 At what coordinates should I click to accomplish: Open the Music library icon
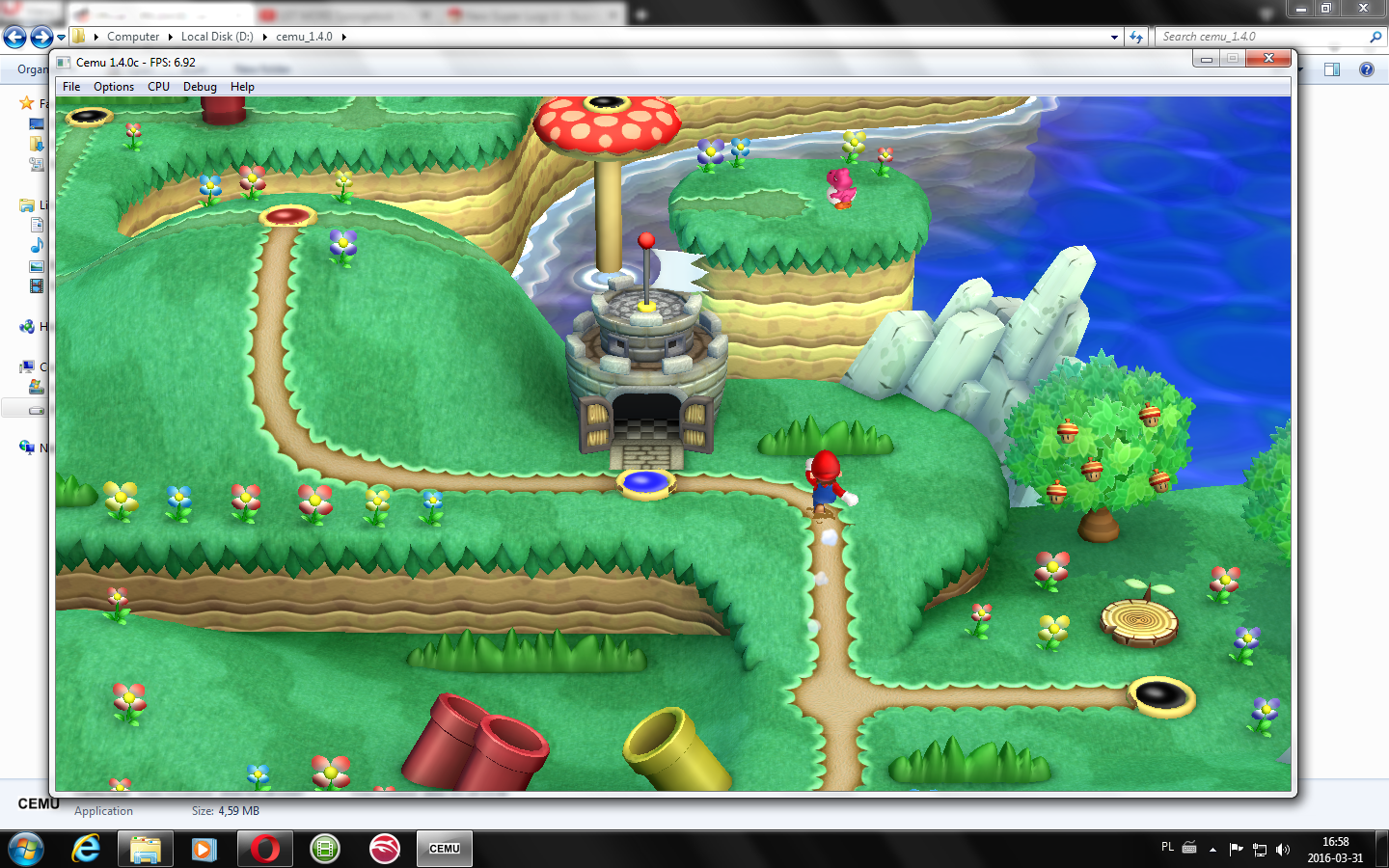(37, 245)
